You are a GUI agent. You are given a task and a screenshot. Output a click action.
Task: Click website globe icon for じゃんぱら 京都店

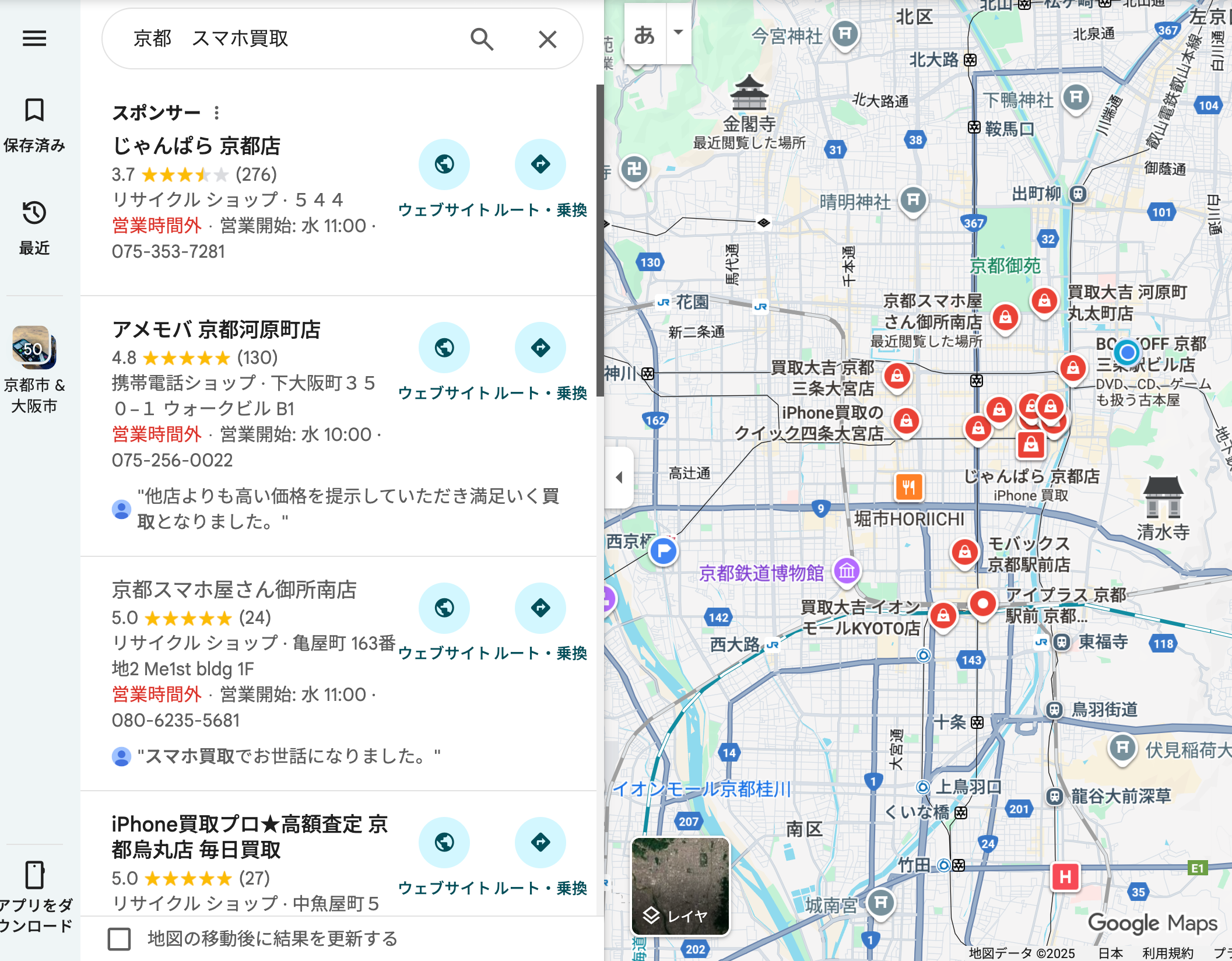tap(444, 164)
